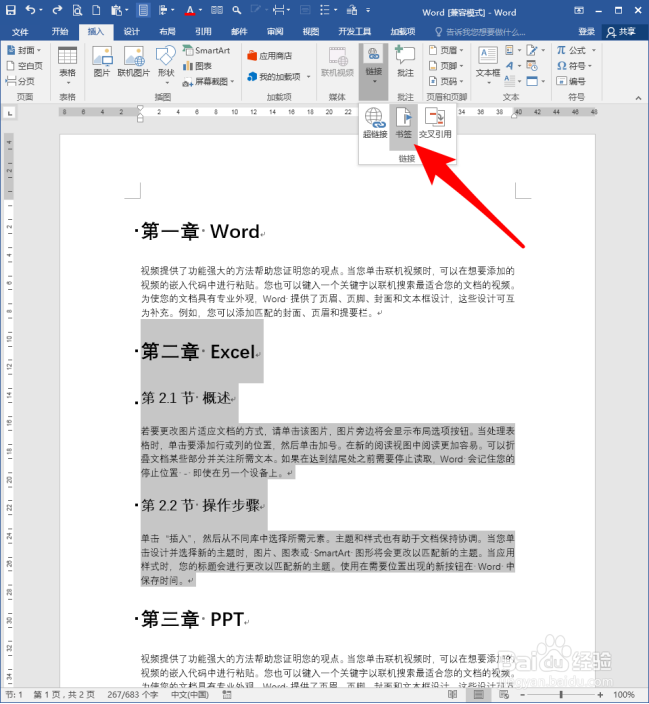The height and width of the screenshot is (704, 649).
Task: Open 封面 cover page dropdown
Action: click(24, 50)
